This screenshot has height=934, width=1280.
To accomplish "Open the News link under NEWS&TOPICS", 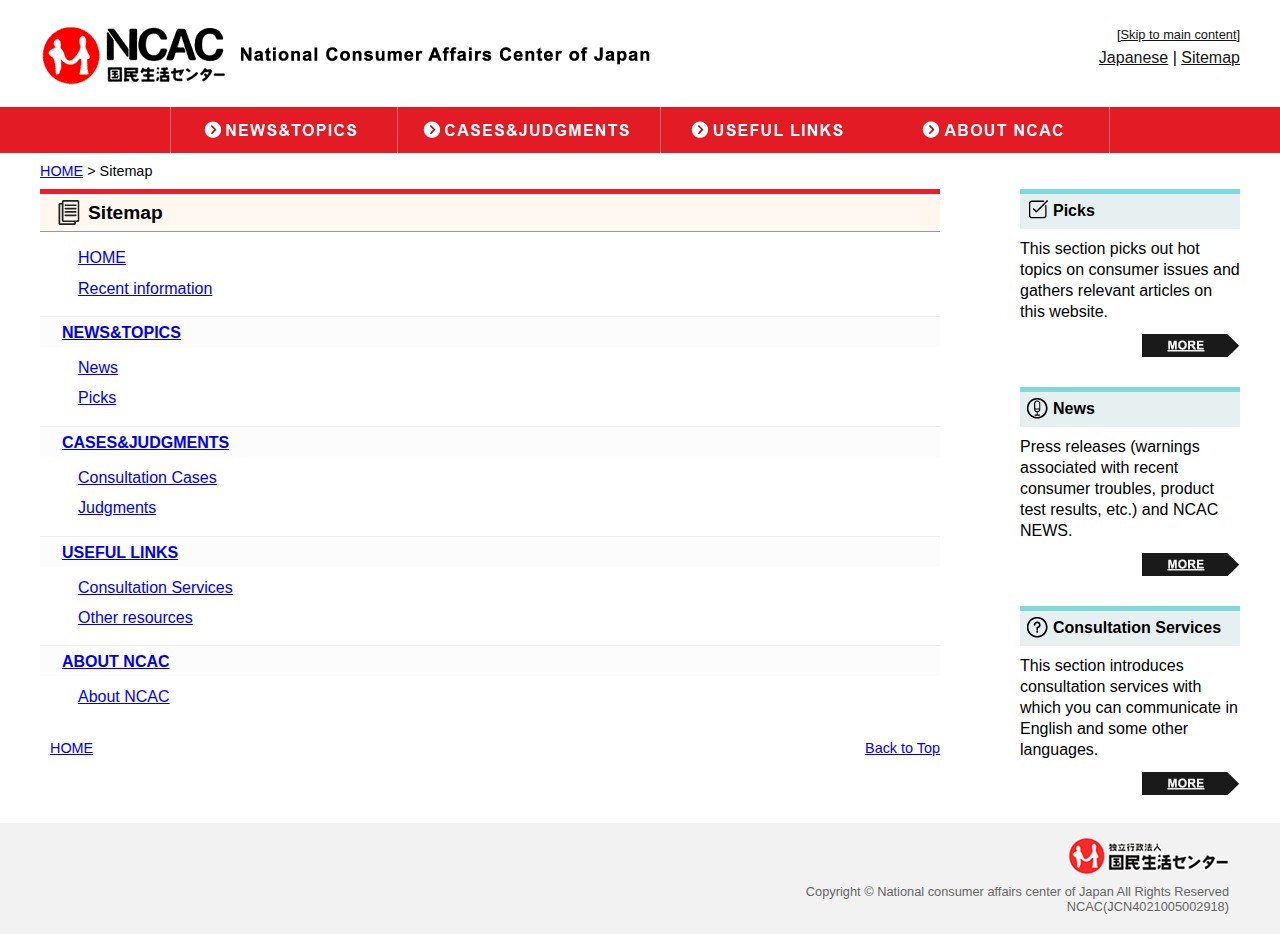I will pos(98,368).
